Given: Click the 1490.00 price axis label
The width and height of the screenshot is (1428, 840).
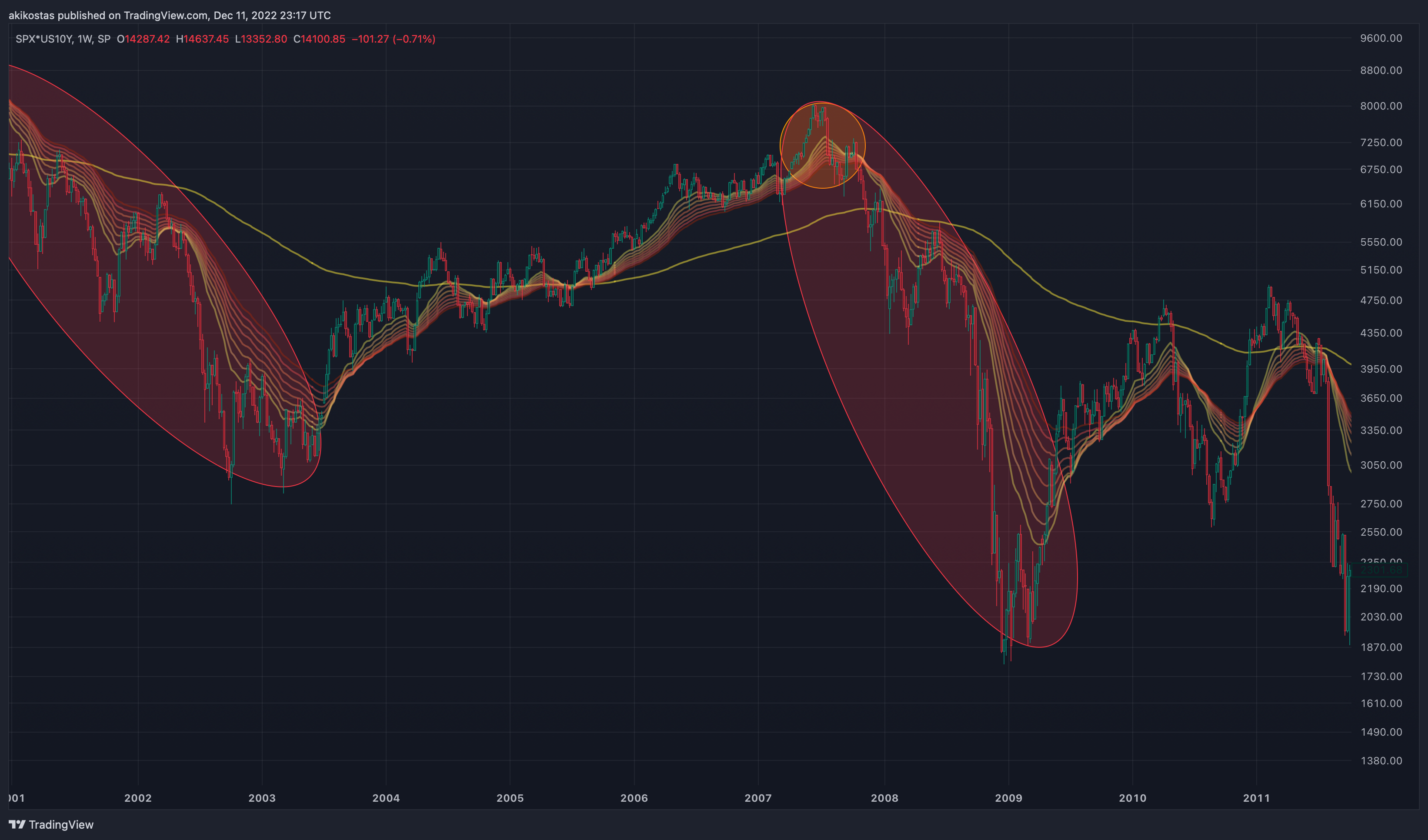Looking at the screenshot, I should pyautogui.click(x=1381, y=732).
